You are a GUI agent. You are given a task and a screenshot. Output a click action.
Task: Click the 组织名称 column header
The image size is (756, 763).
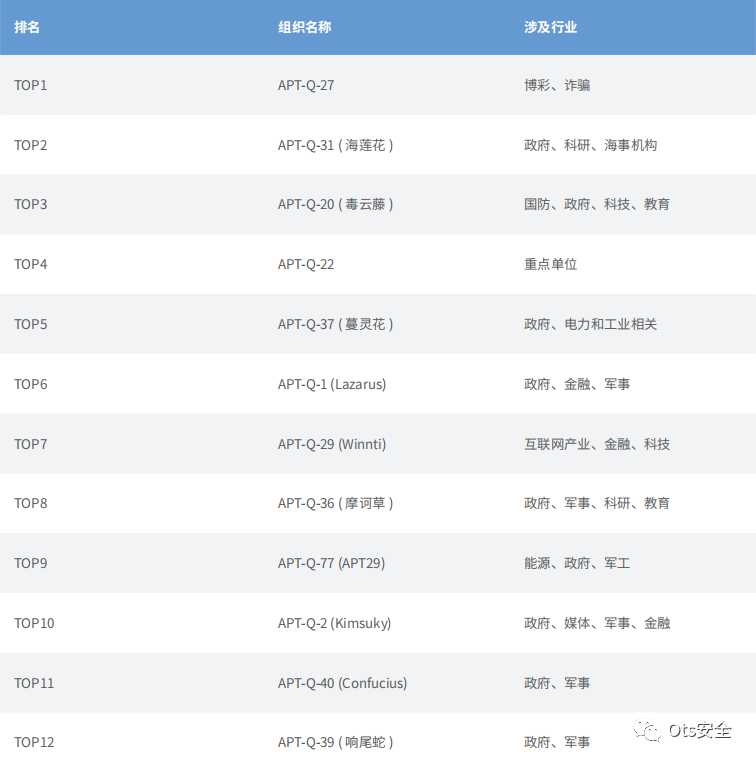click(x=305, y=27)
